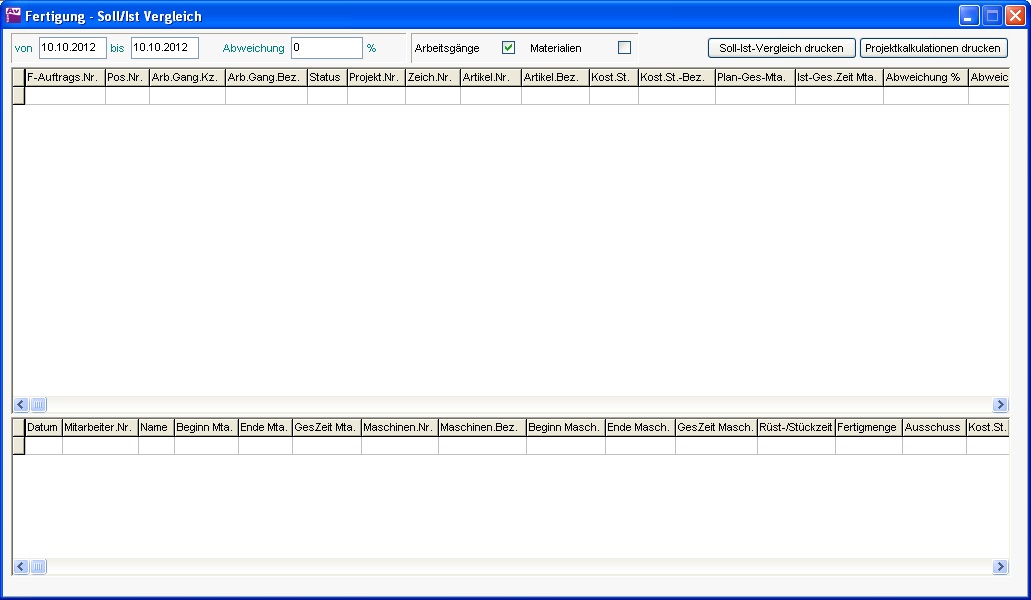Click the application icon in title bar
This screenshot has height=600, width=1031.
(x=14, y=15)
